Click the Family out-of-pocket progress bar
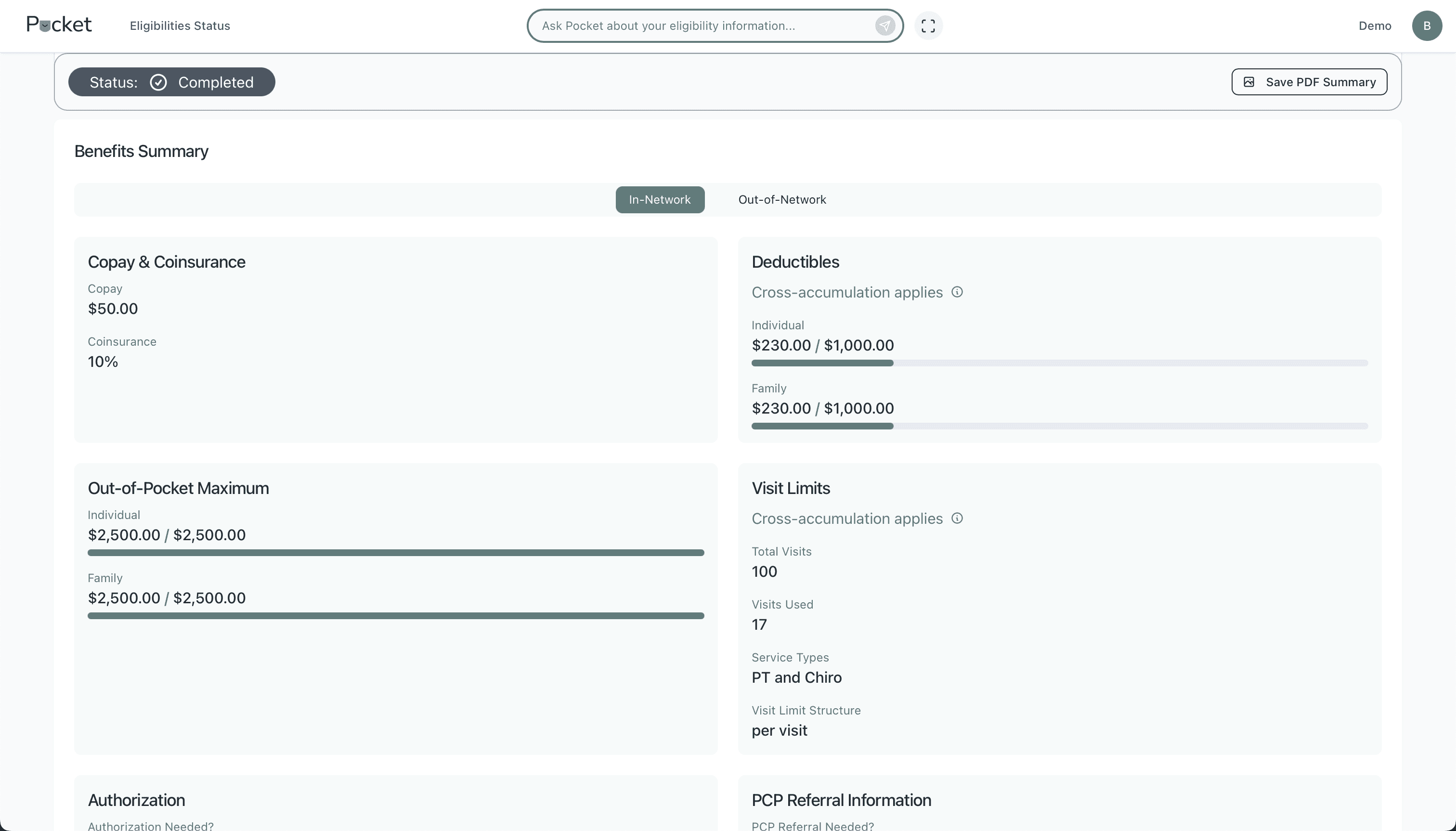1456x831 pixels. pyautogui.click(x=395, y=616)
